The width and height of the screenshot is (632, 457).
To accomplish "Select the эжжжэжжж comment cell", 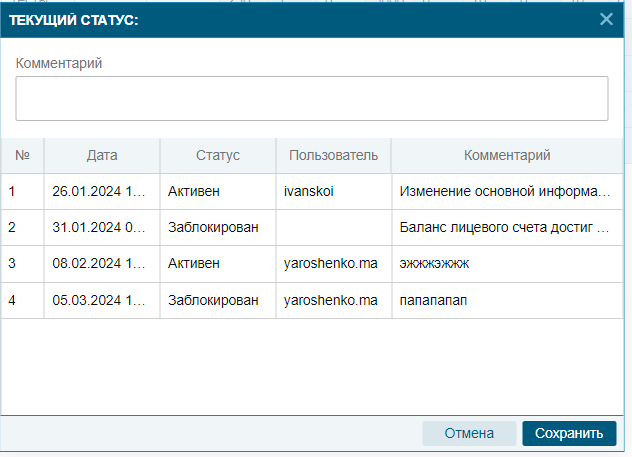I will click(507, 264).
